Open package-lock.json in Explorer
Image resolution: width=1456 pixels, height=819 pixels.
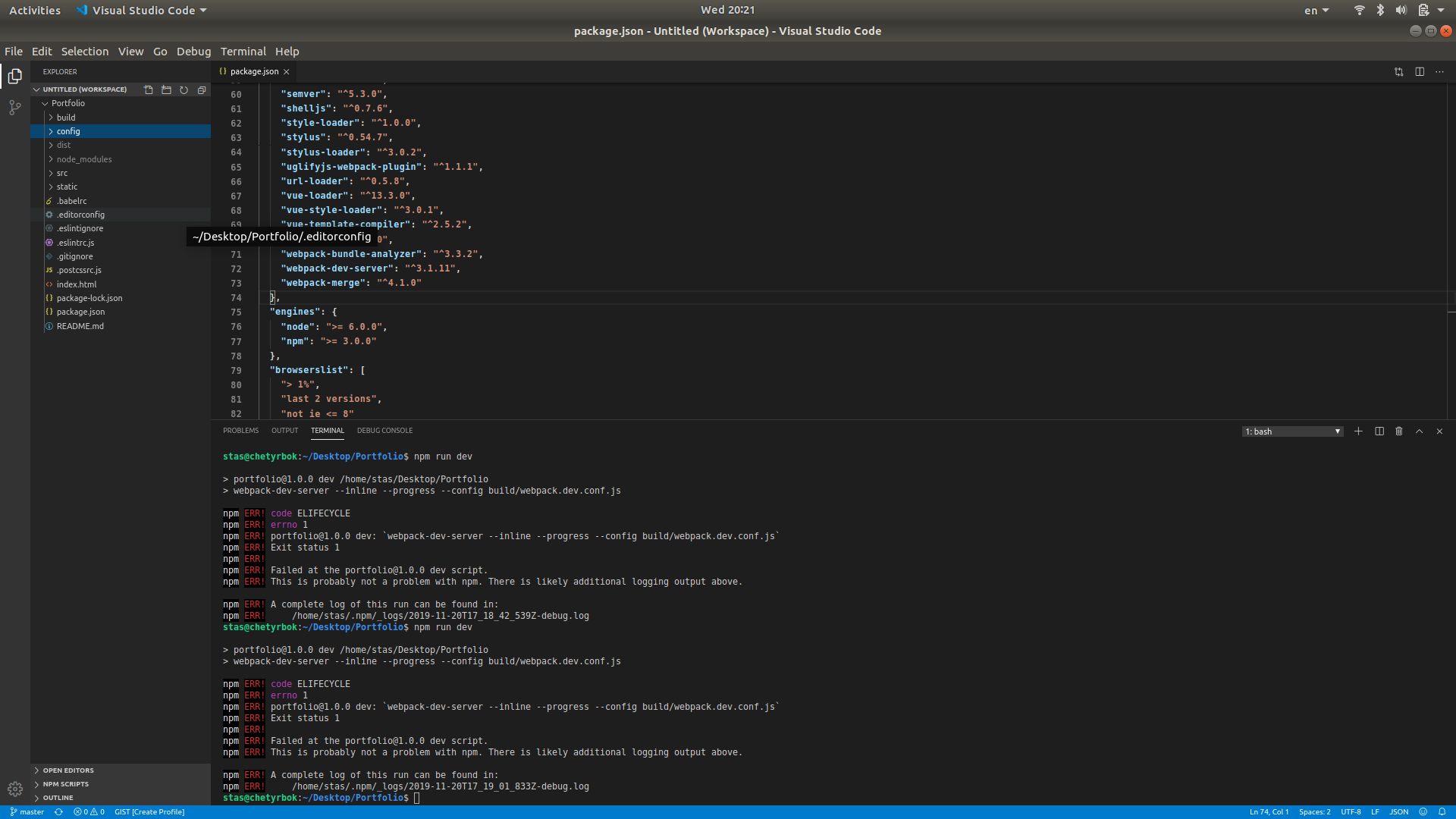[121, 298]
